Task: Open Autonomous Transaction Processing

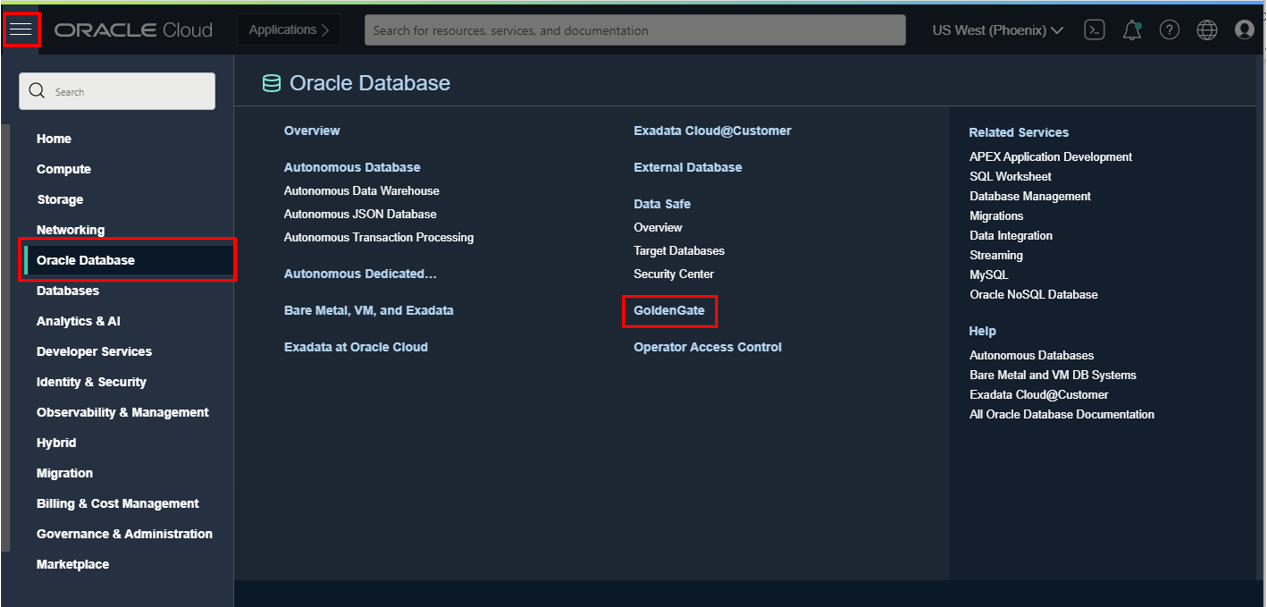Action: pyautogui.click(x=379, y=237)
